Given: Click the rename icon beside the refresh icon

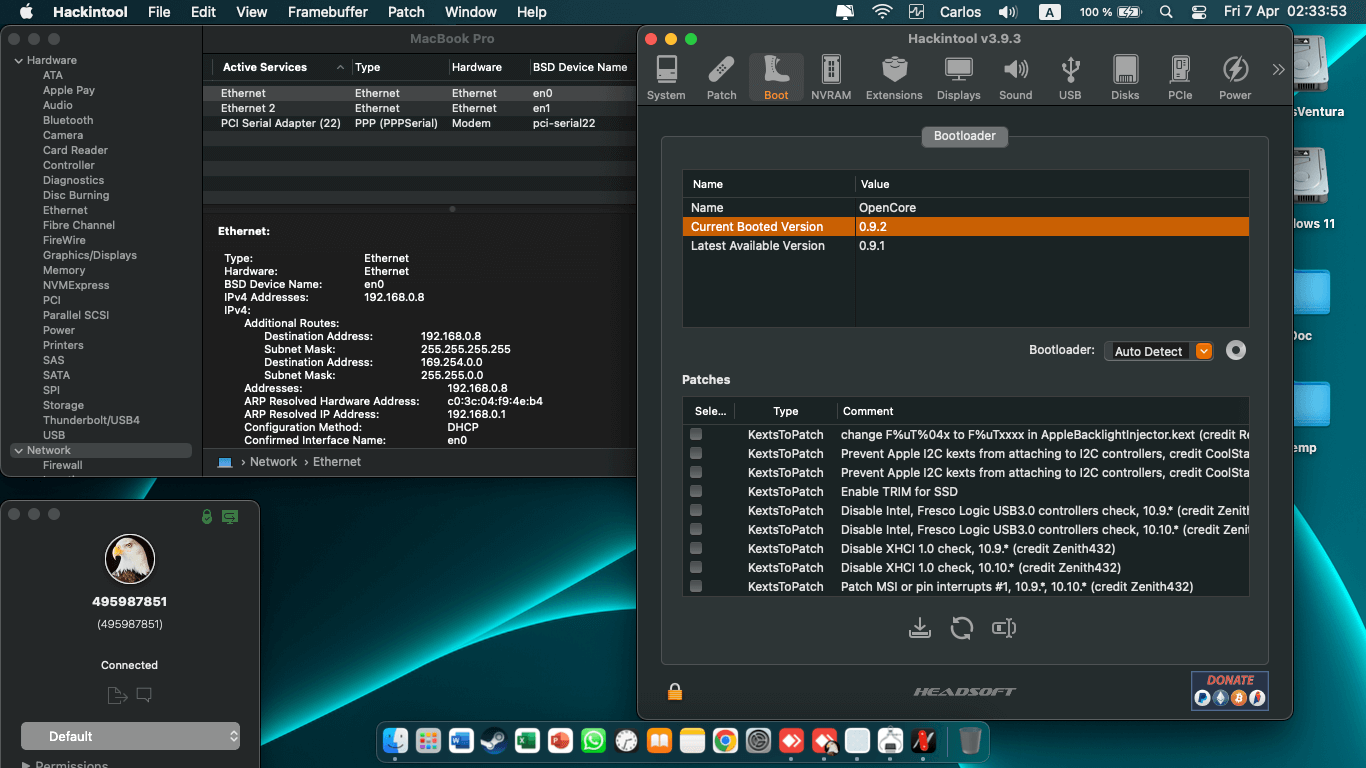Looking at the screenshot, I should pyautogui.click(x=1004, y=628).
